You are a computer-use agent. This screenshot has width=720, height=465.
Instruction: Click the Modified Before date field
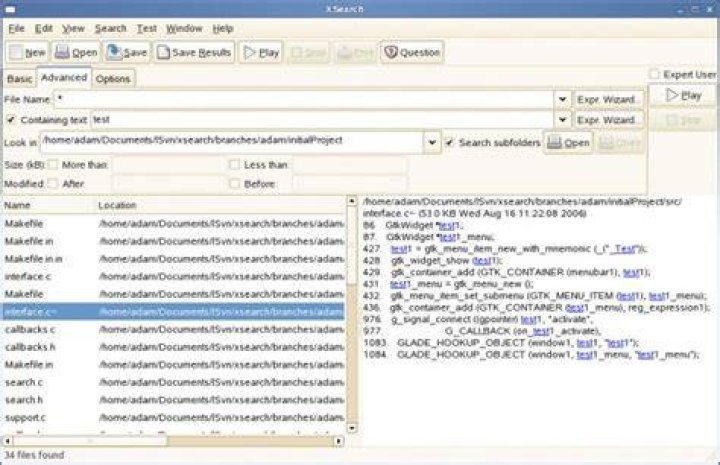[349, 184]
